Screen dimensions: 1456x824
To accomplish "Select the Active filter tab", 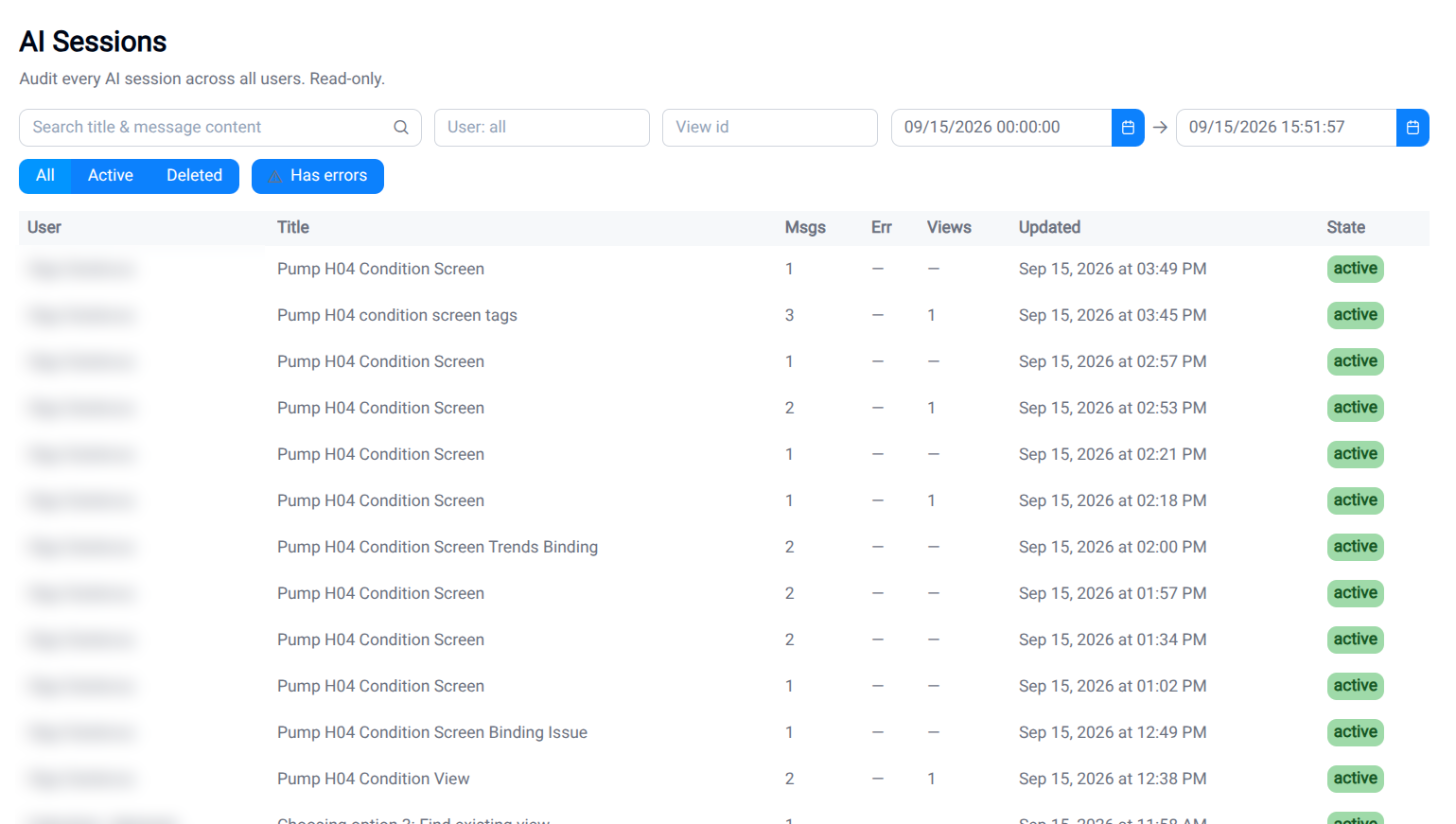I will (110, 176).
